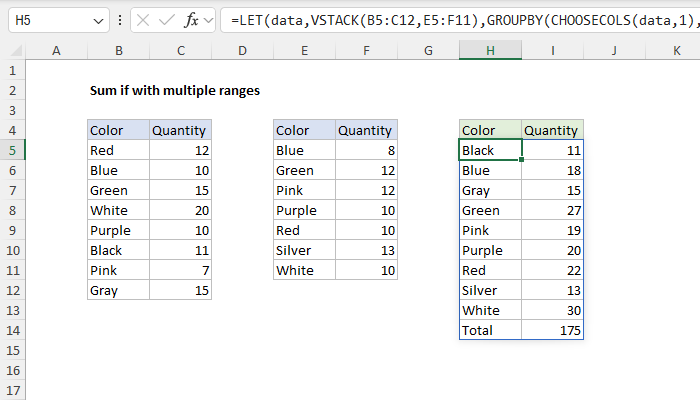Click the Color header in column H
This screenshot has width=700, height=400.
click(490, 130)
